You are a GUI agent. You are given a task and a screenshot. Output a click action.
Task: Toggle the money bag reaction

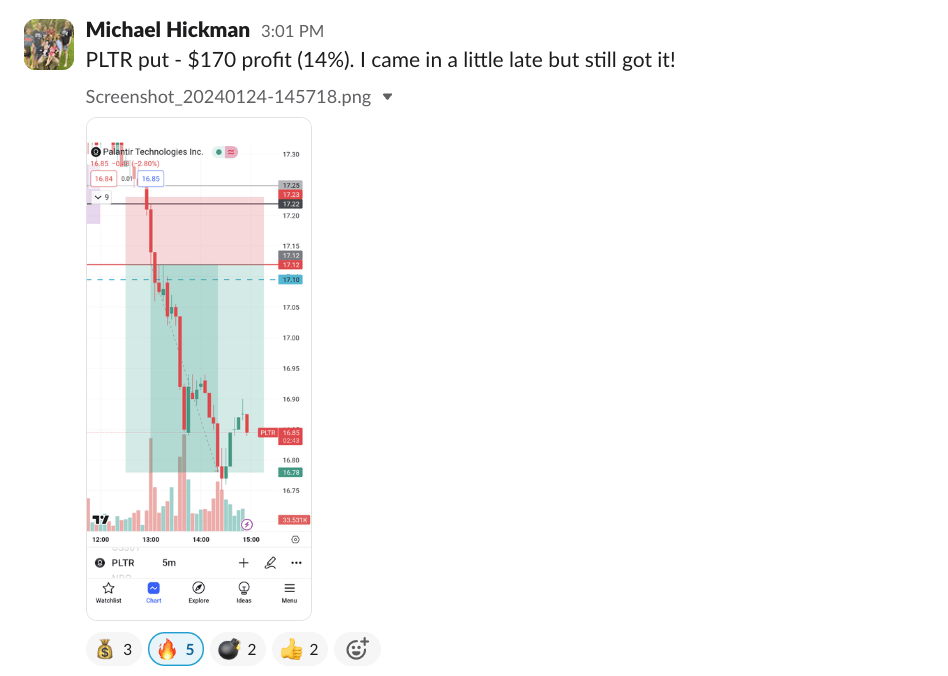114,650
